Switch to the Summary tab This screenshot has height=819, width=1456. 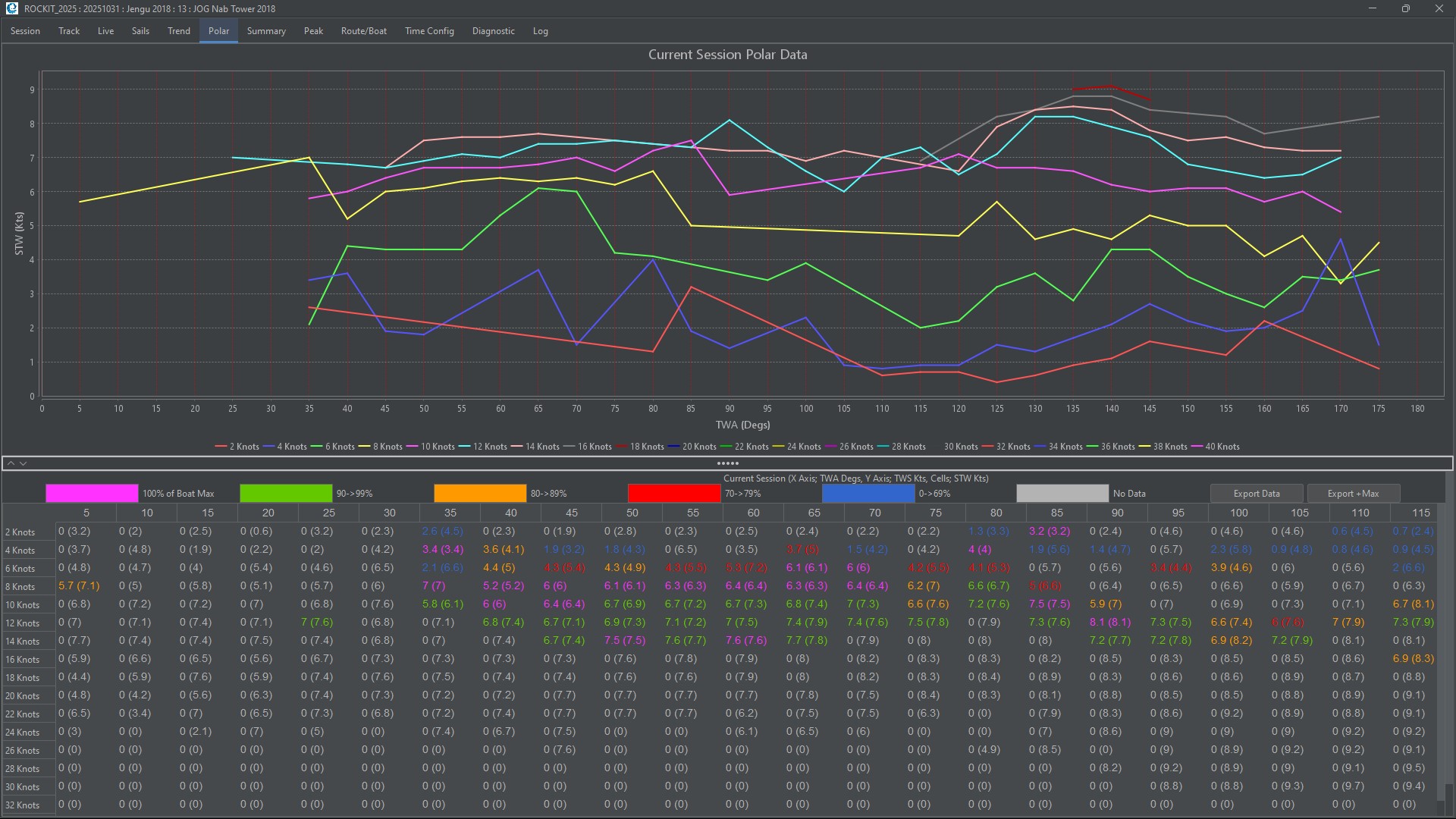(266, 31)
